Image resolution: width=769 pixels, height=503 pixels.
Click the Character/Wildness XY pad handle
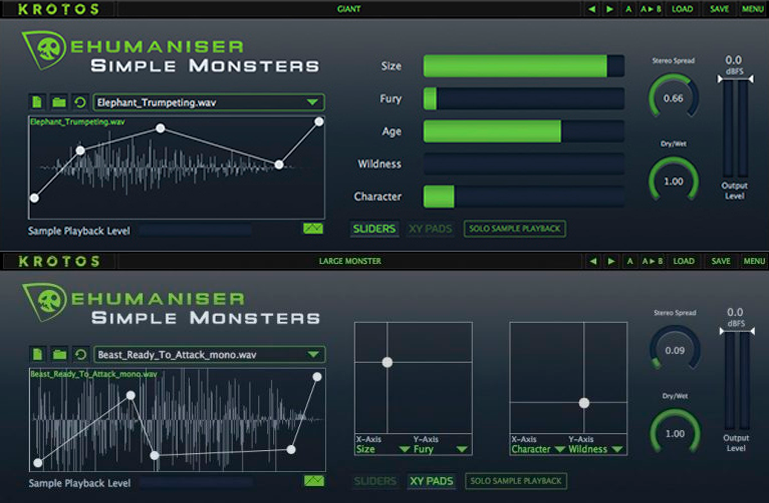coord(584,403)
